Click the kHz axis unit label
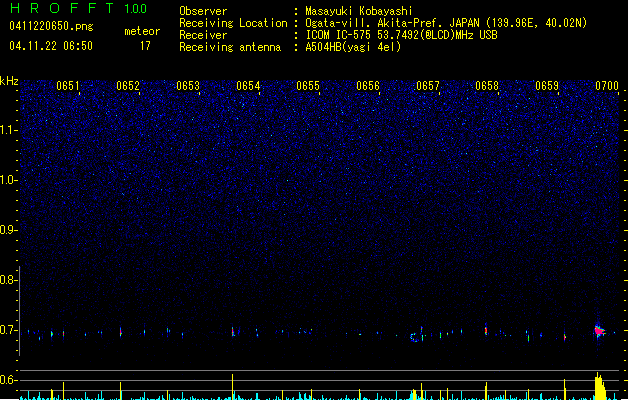The image size is (629, 400). (x=9, y=81)
